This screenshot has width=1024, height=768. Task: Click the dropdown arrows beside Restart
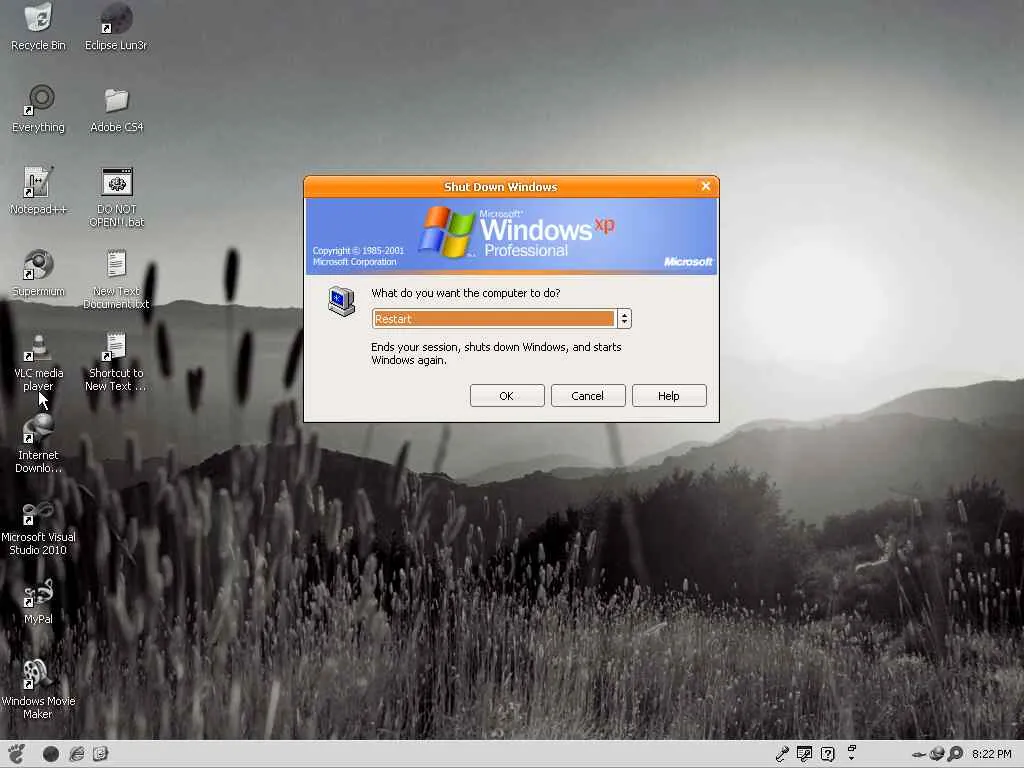624,319
